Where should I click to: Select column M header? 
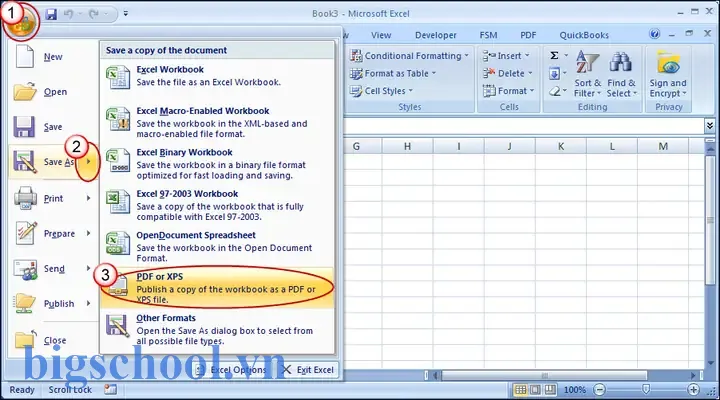[x=663, y=146]
